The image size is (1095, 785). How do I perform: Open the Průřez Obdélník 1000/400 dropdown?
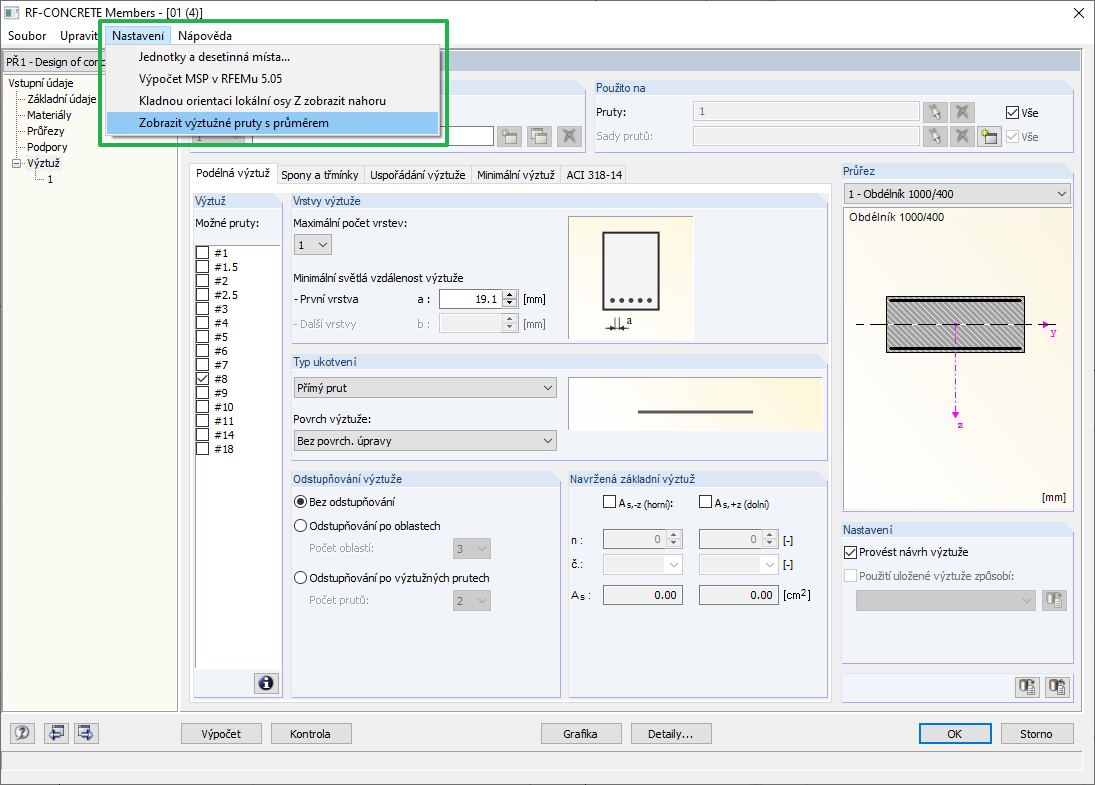957,193
